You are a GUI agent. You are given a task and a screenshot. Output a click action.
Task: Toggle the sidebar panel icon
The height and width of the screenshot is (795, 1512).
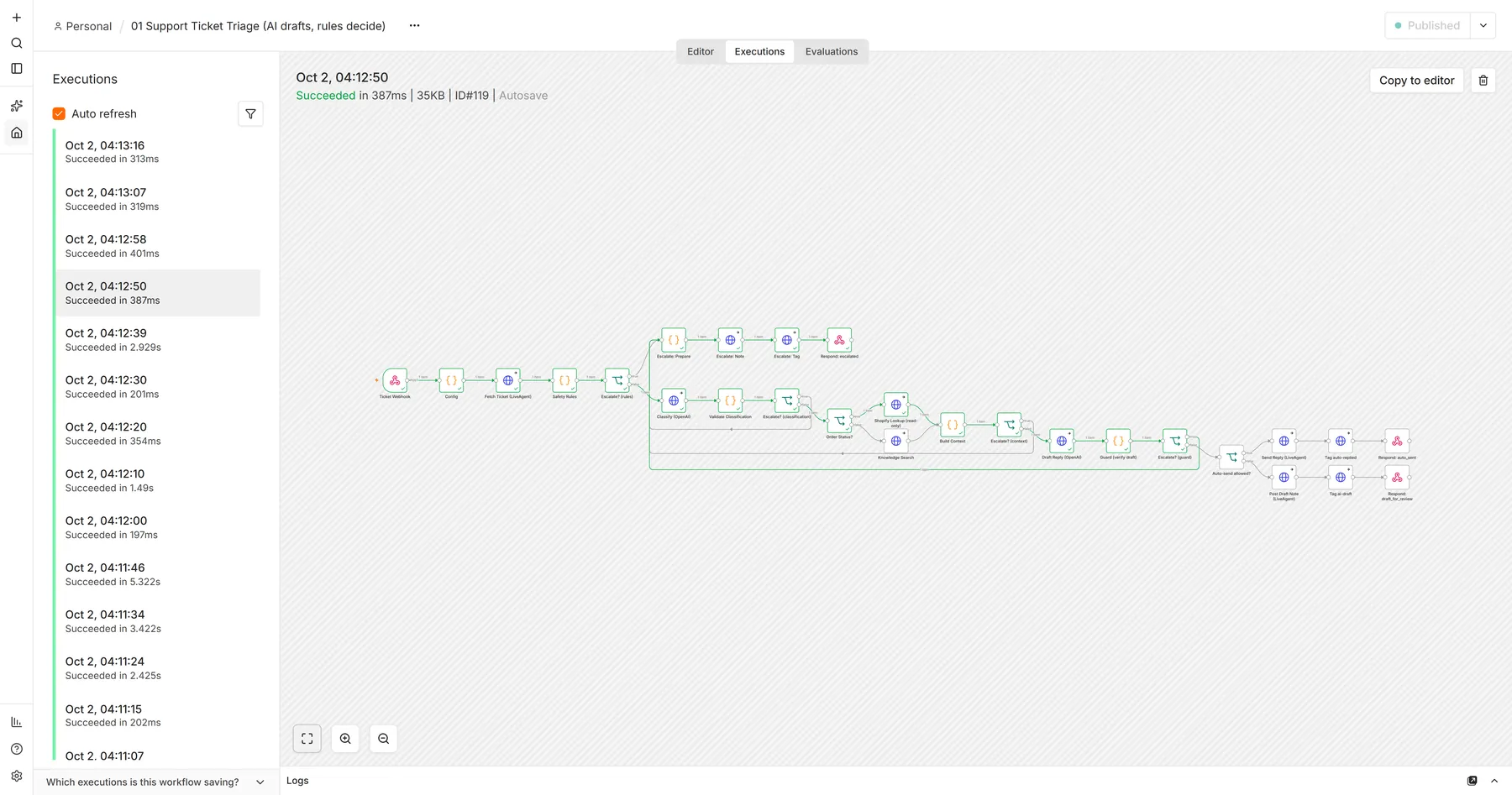click(x=16, y=69)
